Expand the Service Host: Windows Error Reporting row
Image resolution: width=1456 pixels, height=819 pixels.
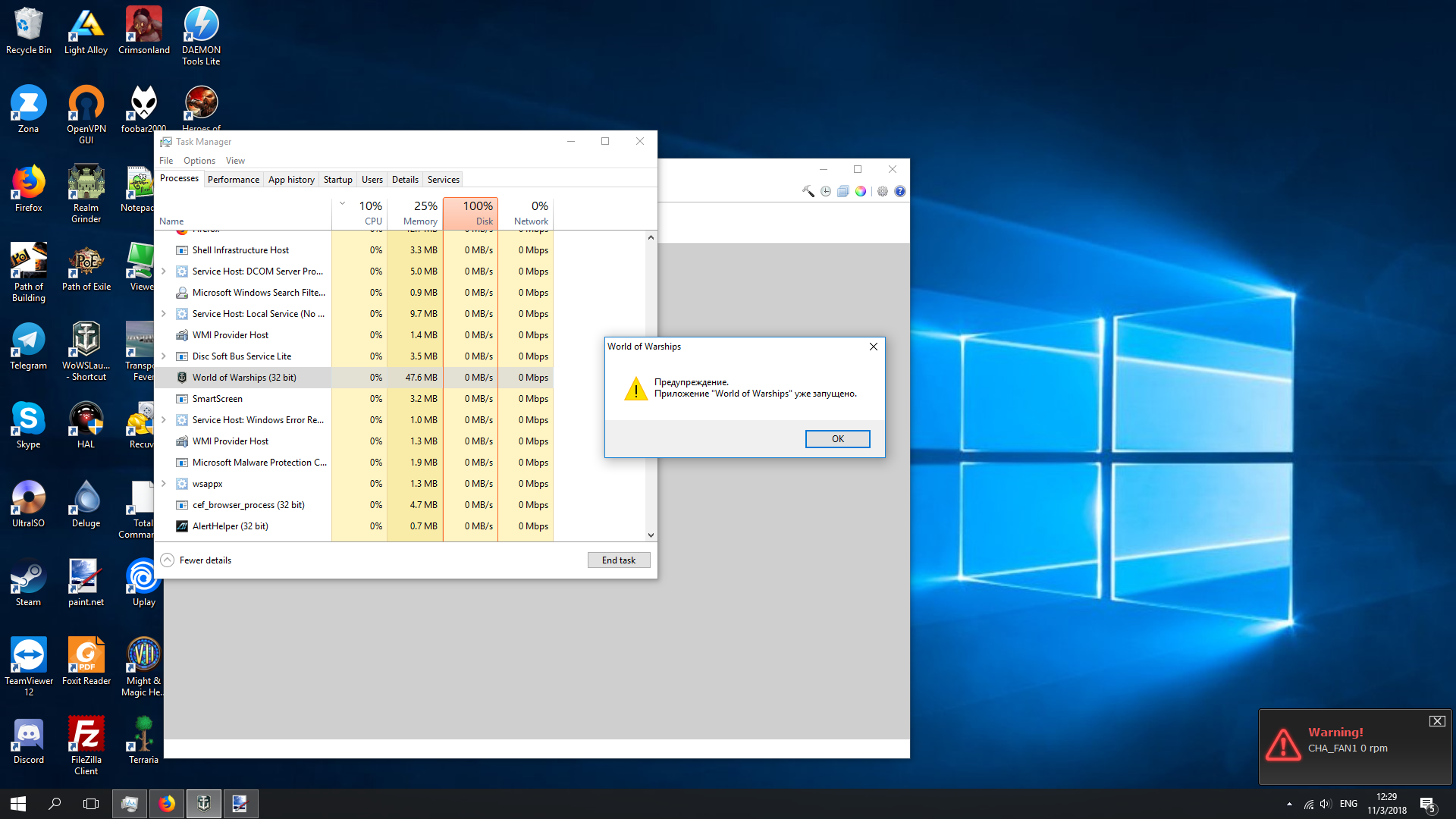pos(164,420)
